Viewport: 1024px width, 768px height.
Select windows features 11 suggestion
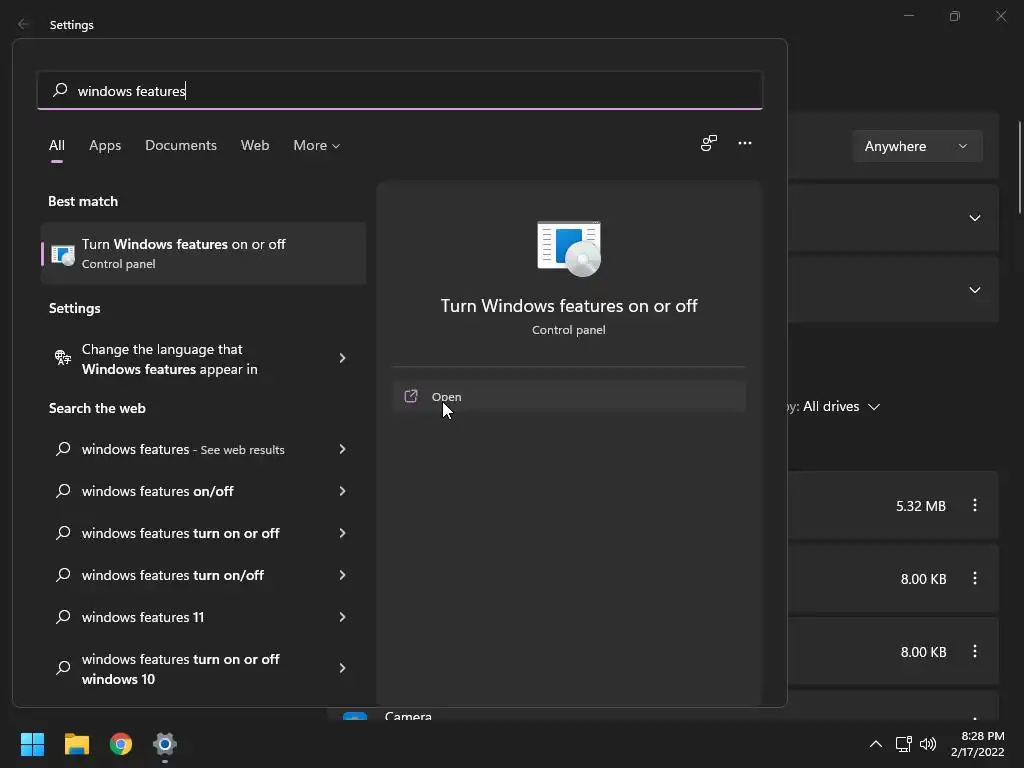point(203,617)
